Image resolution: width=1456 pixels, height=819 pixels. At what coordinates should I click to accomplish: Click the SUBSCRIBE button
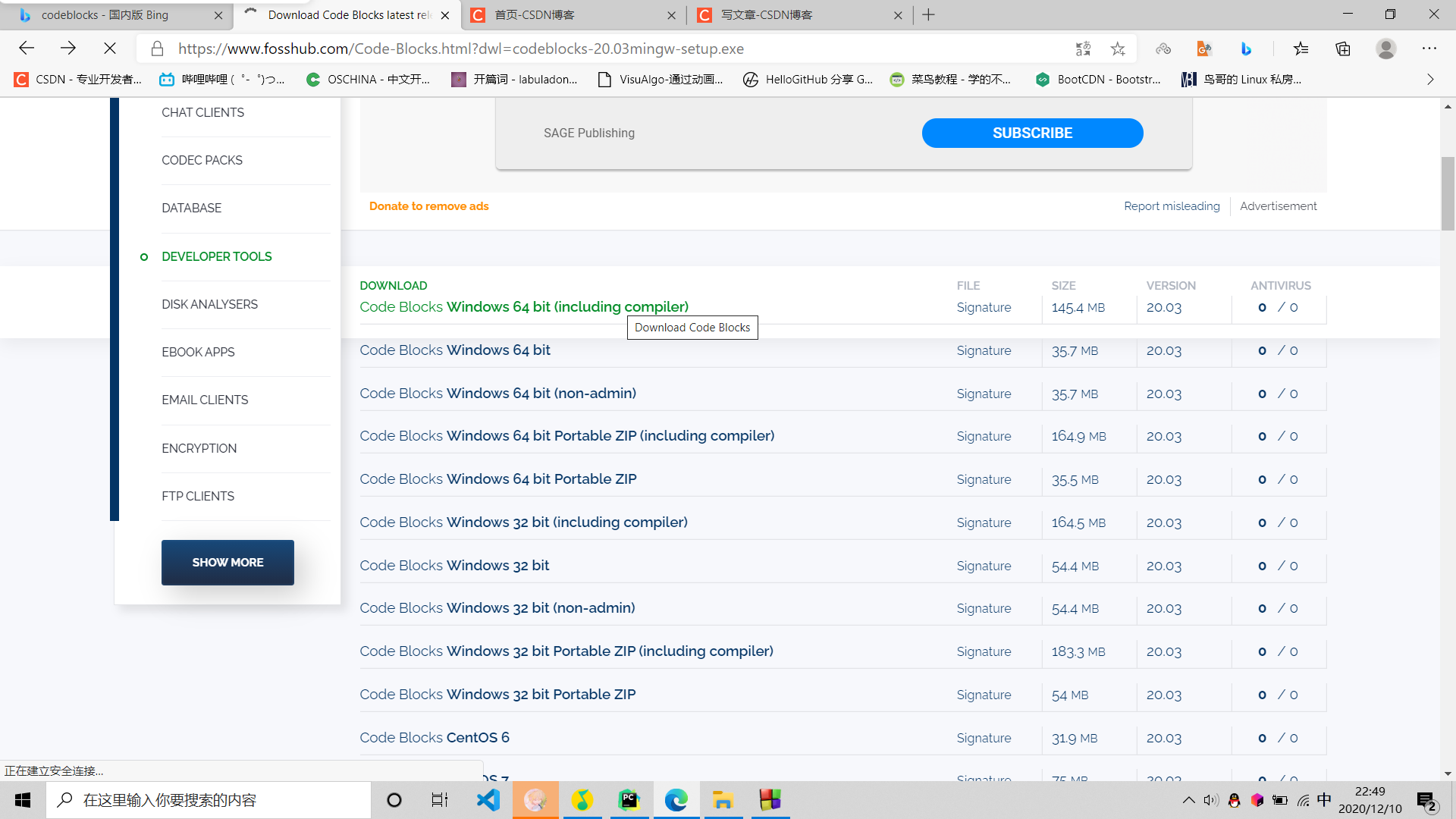(x=1032, y=133)
